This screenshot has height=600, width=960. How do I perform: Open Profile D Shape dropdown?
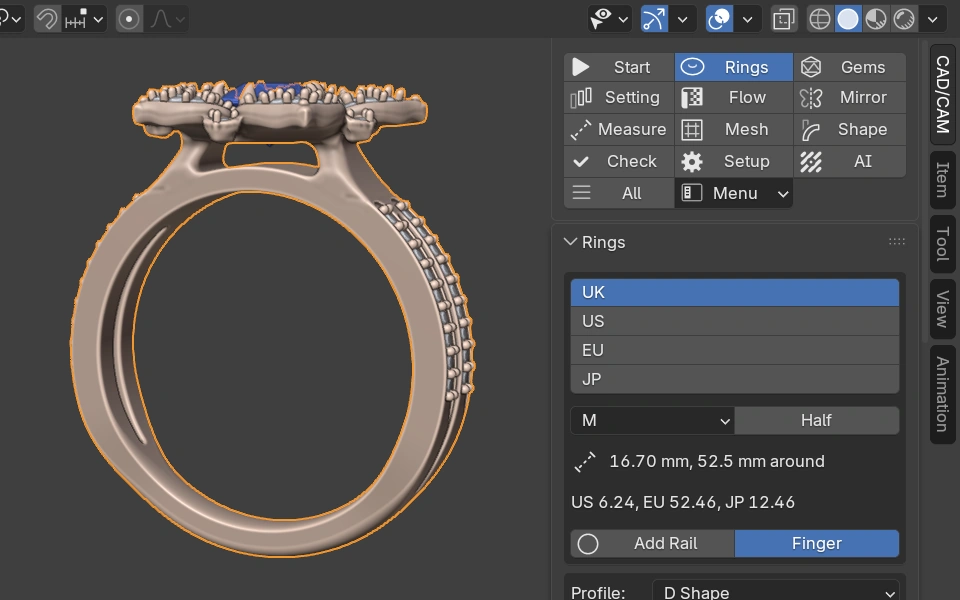(x=776, y=591)
